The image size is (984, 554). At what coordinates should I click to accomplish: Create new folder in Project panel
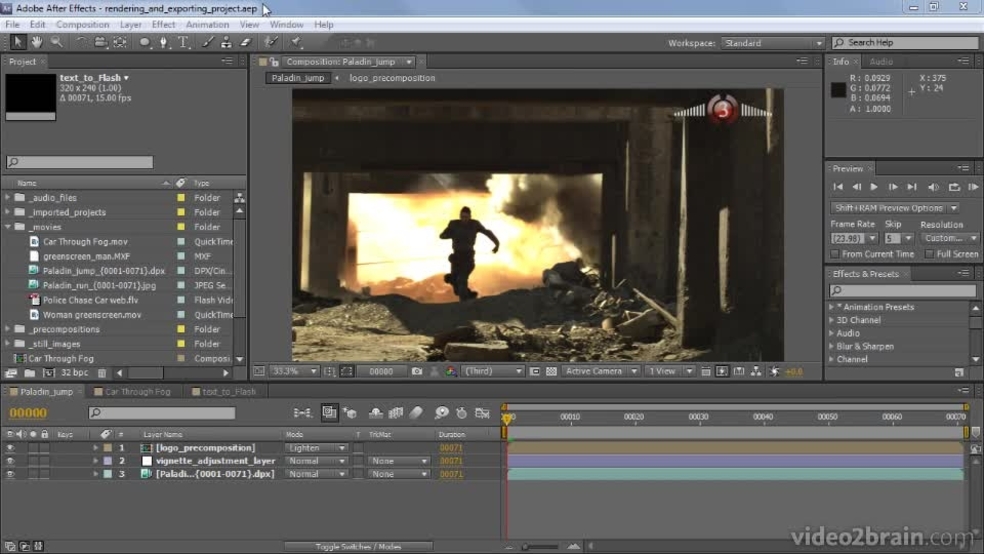pos(29,373)
